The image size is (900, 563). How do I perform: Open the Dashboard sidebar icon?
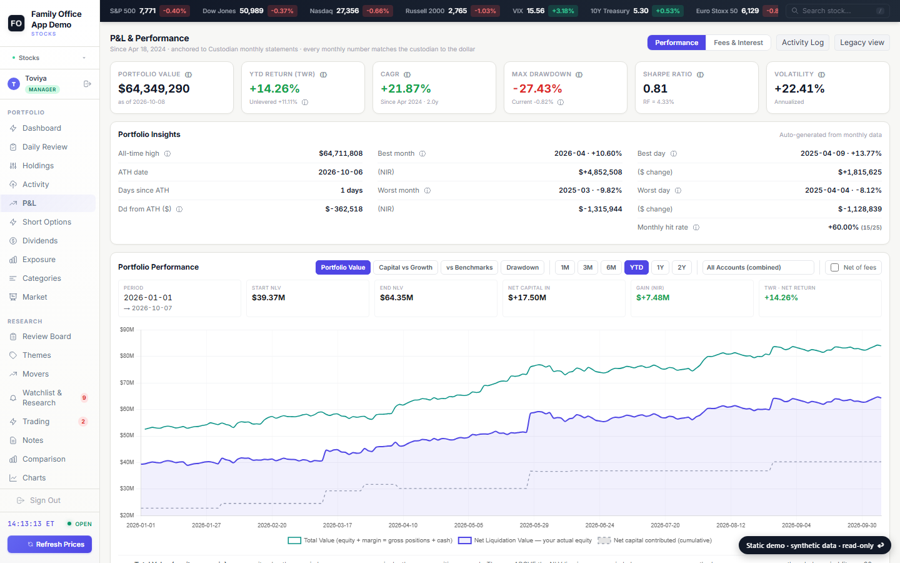[x=13, y=128]
